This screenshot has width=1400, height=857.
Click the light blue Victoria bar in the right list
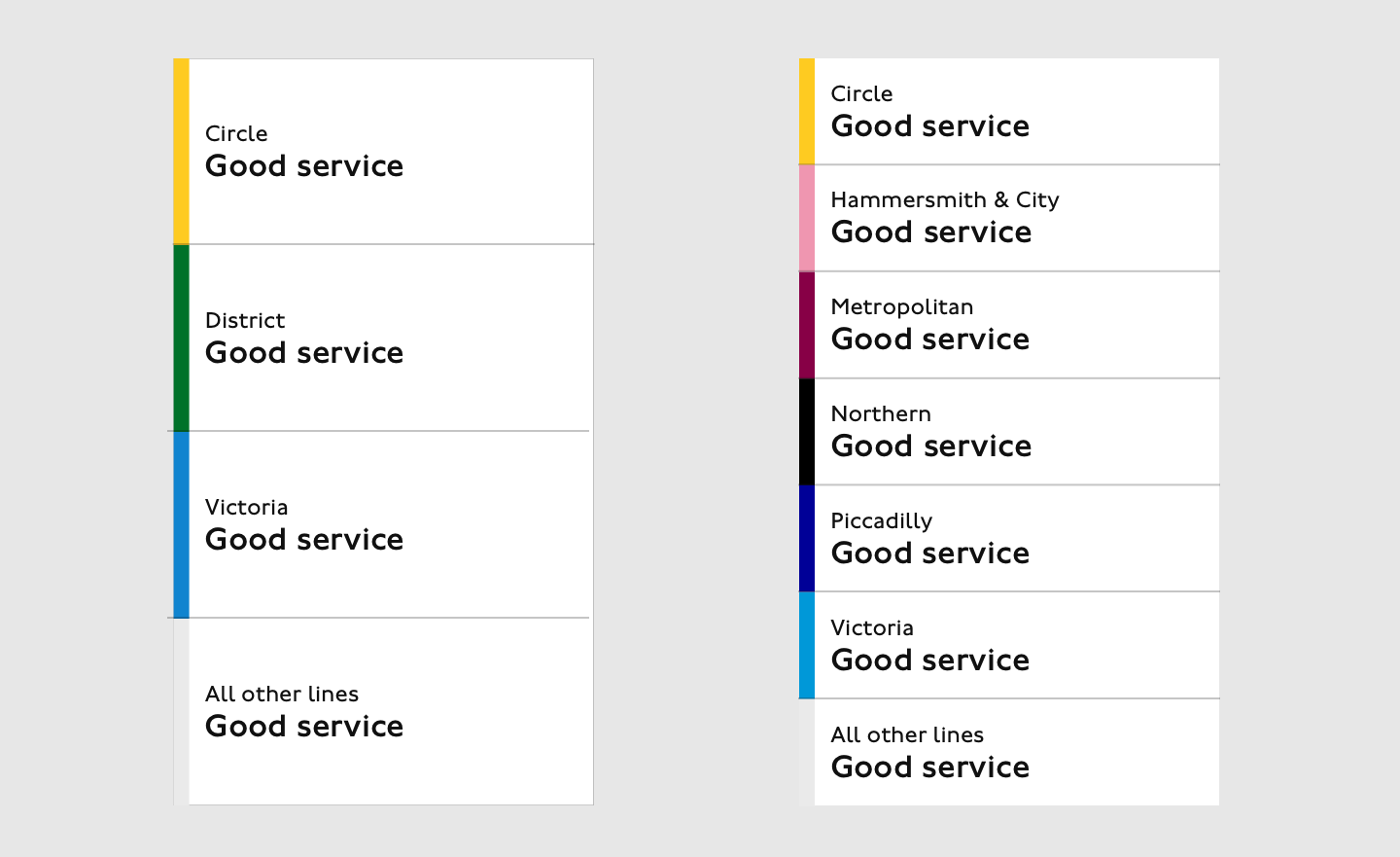coord(807,645)
